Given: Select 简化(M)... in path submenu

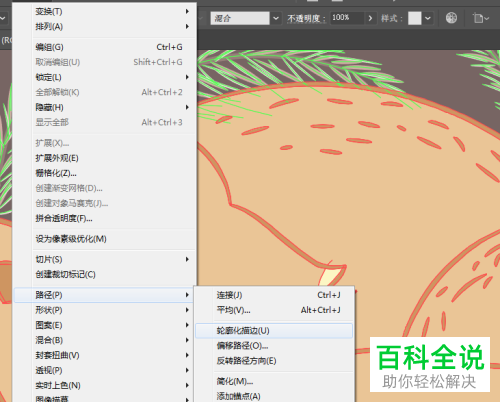Looking at the screenshot, I should [274, 381].
